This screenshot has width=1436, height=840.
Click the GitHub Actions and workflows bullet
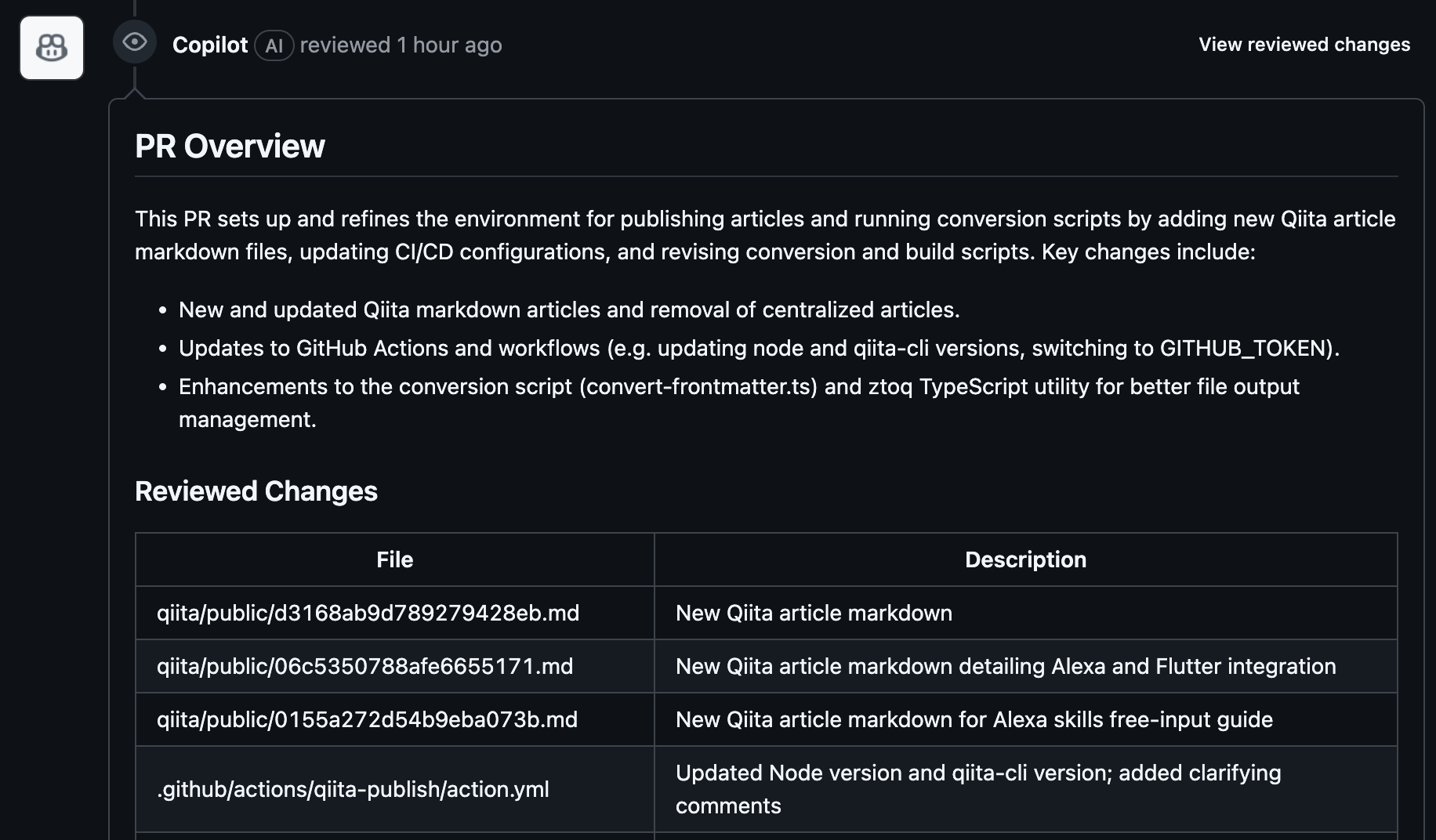point(759,348)
